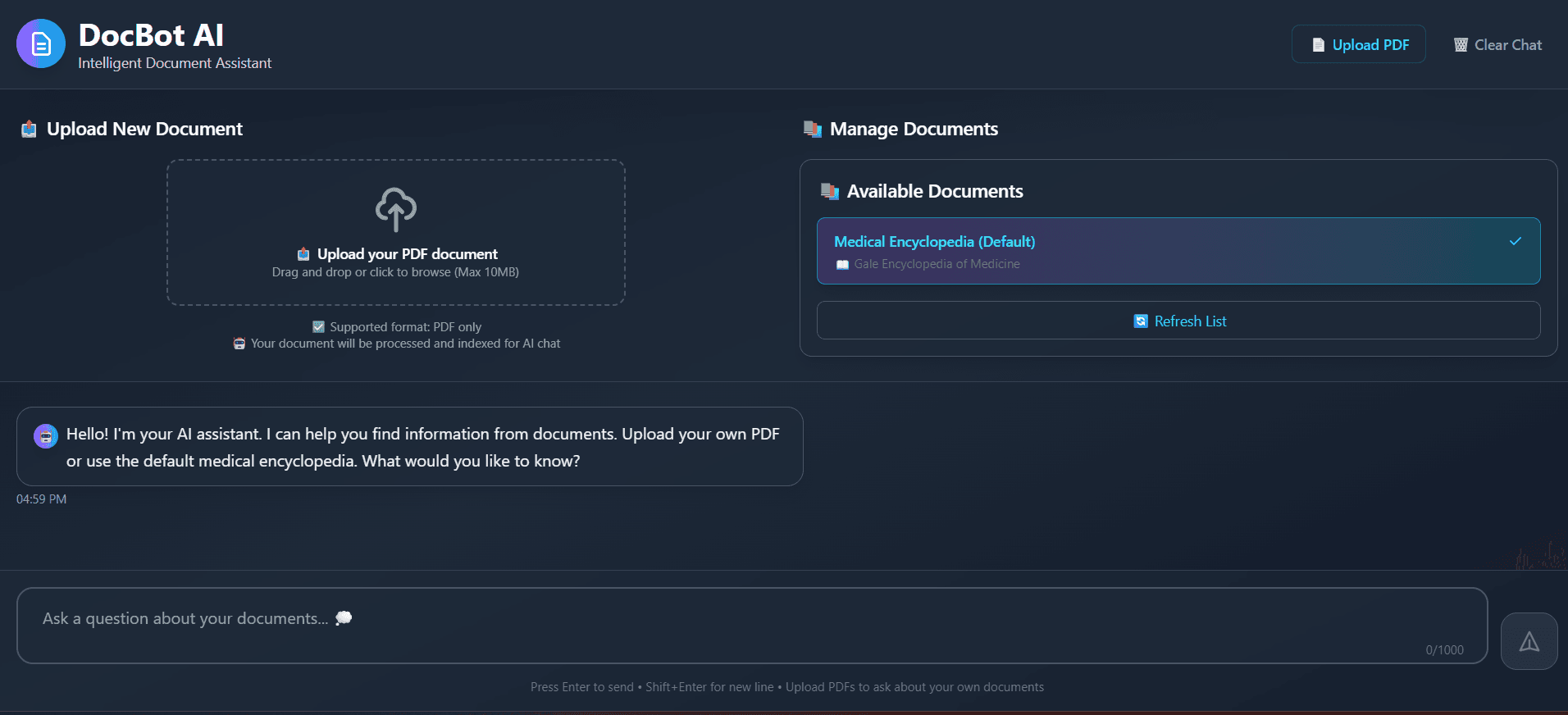Click the Upload New Document heading icon
The height and width of the screenshot is (715, 1568).
[x=29, y=130]
